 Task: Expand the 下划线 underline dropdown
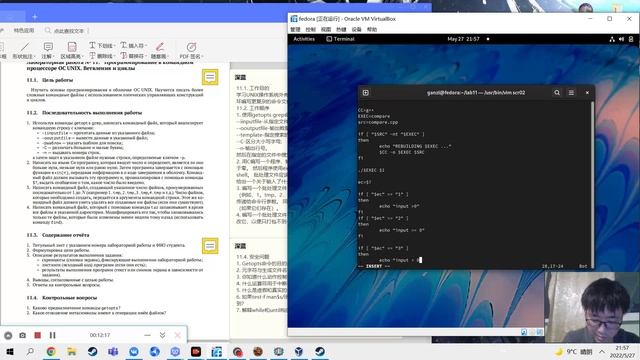tap(114, 46)
